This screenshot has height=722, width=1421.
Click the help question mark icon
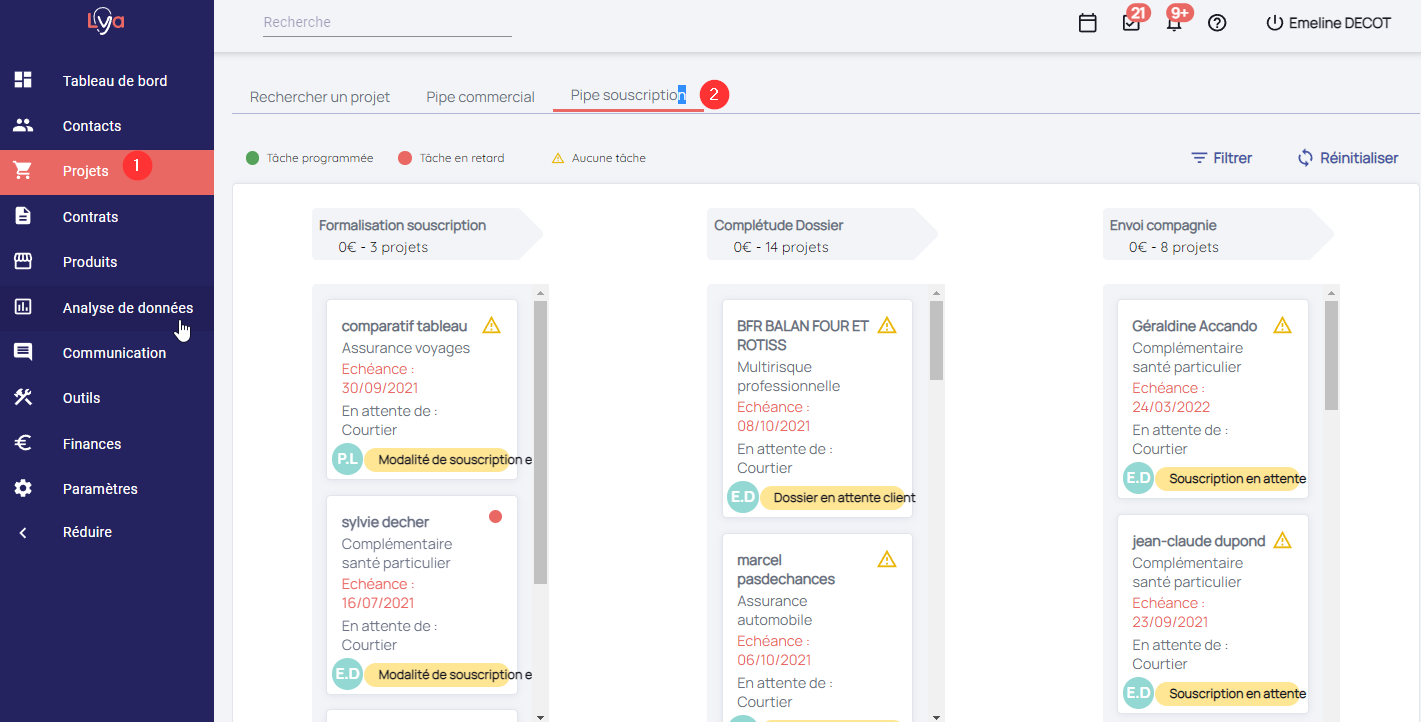point(1217,23)
